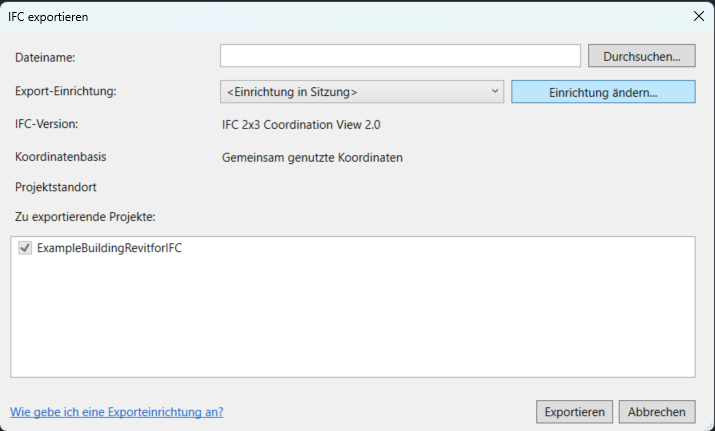Viewport: 715px width, 431px height.
Task: Click the Zu exportierende Projekte label
Action: pyautogui.click(x=80, y=215)
